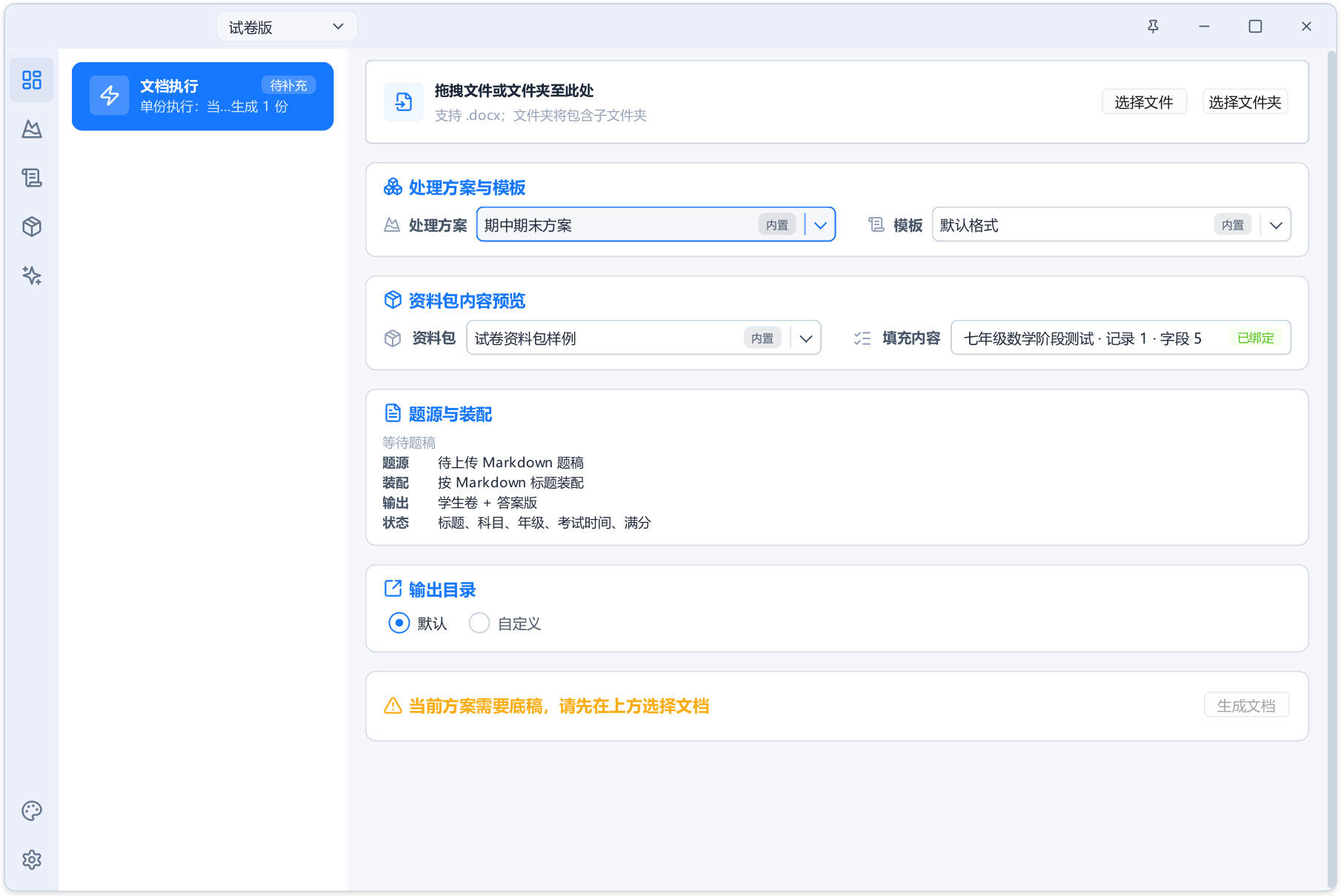
Task: Click the pin window icon in title bar
Action: pos(1154,27)
